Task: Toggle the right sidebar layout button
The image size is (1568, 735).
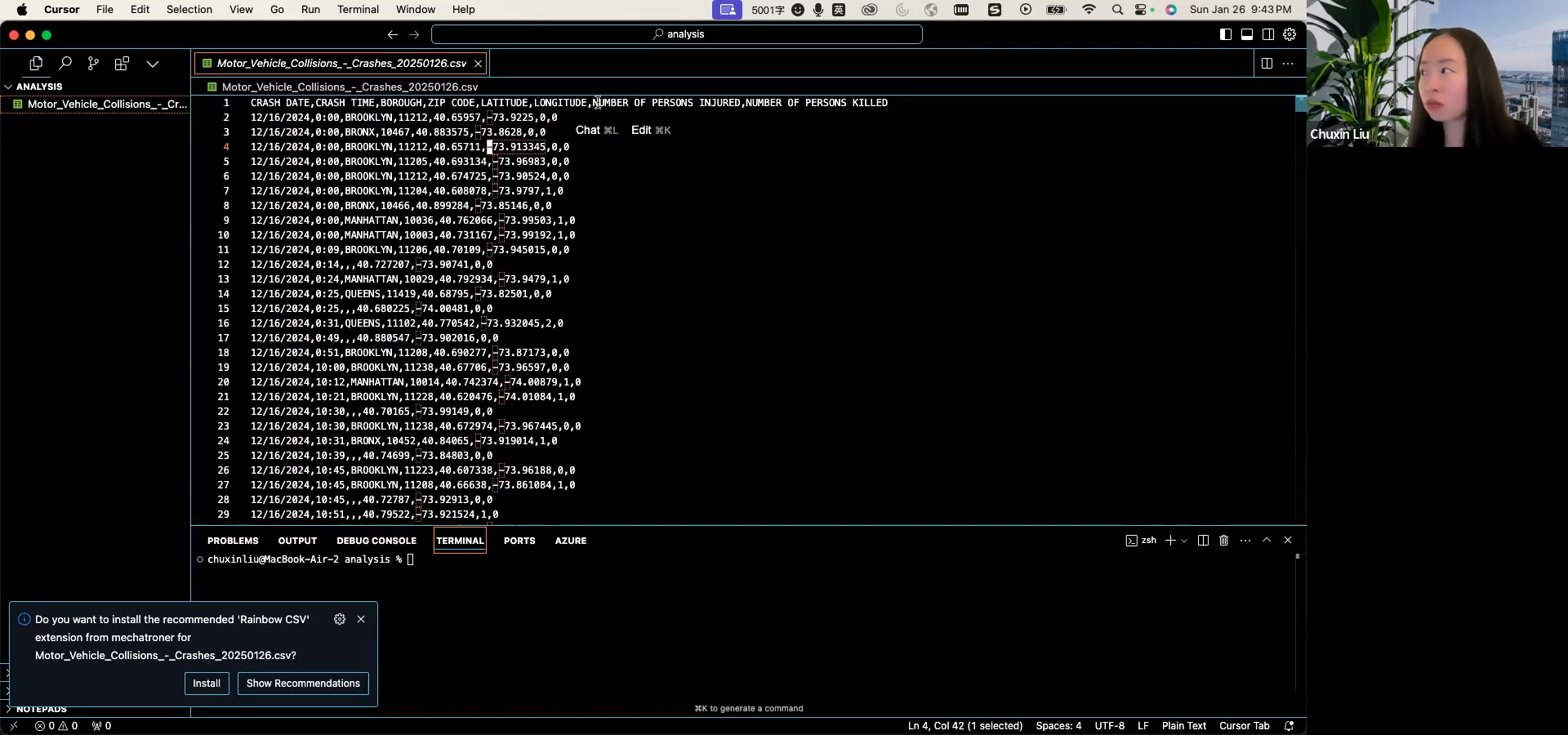Action: click(1268, 34)
